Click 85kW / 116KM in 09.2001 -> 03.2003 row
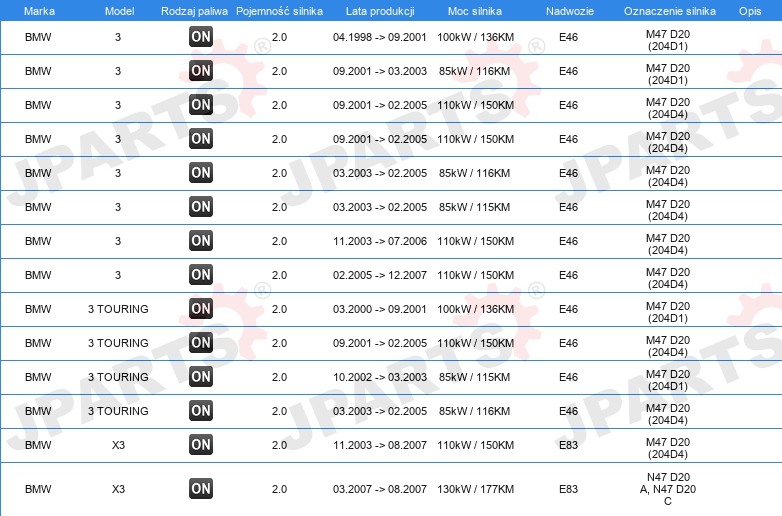 point(474,71)
